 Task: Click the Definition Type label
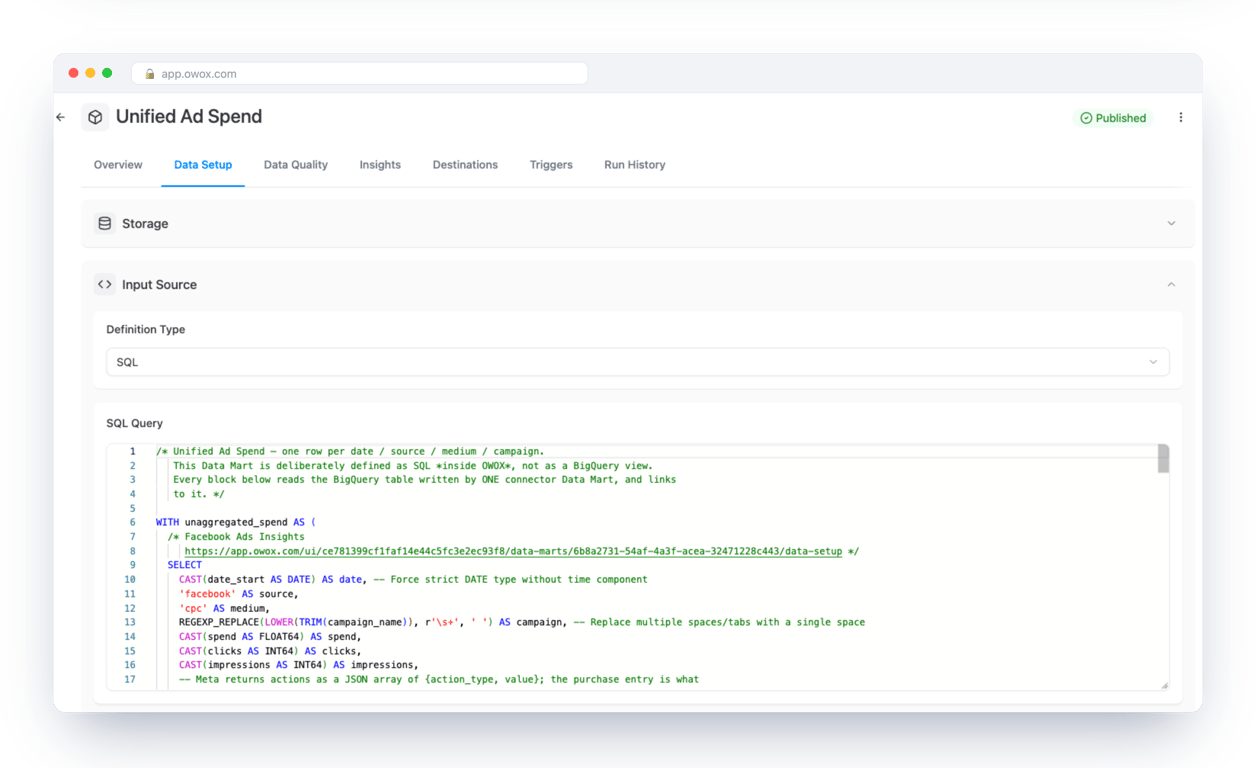click(146, 329)
